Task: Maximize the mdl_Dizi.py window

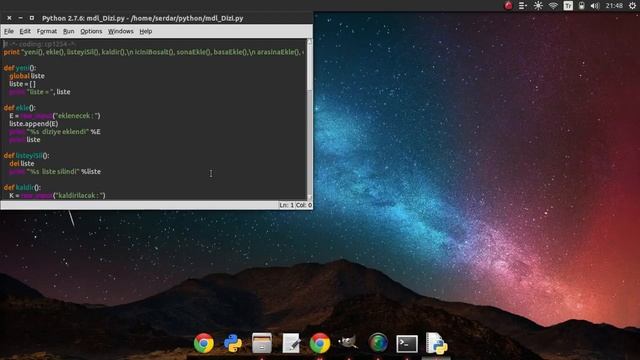Action: tap(31, 18)
